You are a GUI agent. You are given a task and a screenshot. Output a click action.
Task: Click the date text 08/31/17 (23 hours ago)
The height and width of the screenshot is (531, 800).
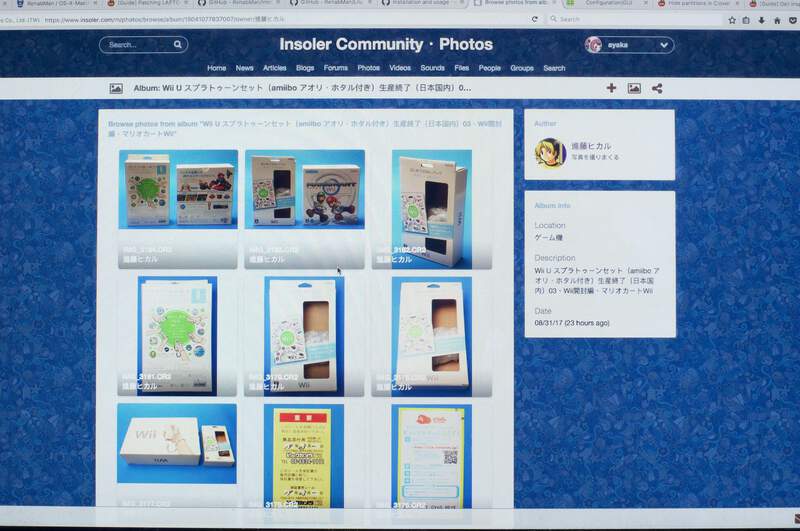[x=571, y=323]
